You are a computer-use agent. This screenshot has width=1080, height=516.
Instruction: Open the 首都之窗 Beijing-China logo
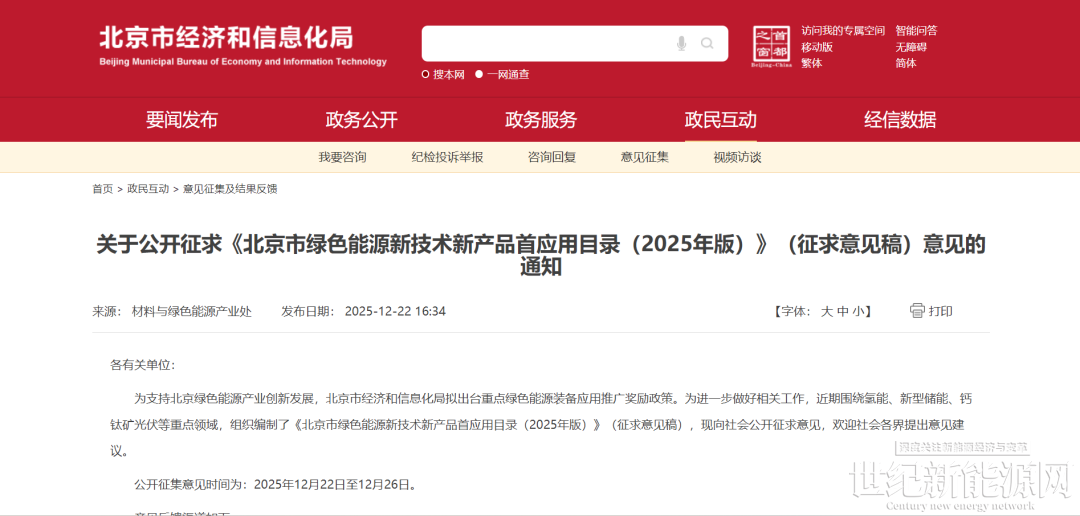771,47
